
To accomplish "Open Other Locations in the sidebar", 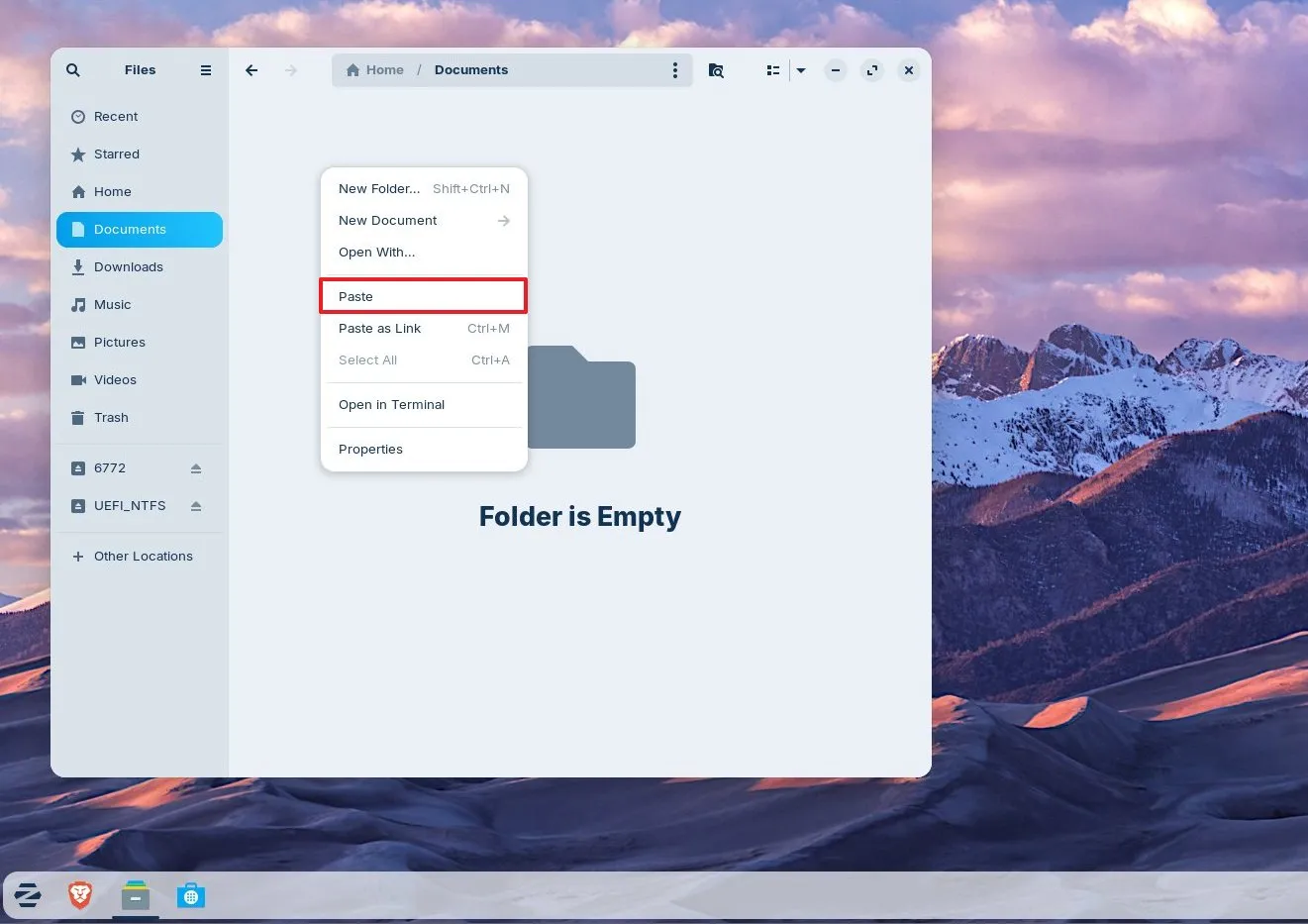I will click(143, 556).
